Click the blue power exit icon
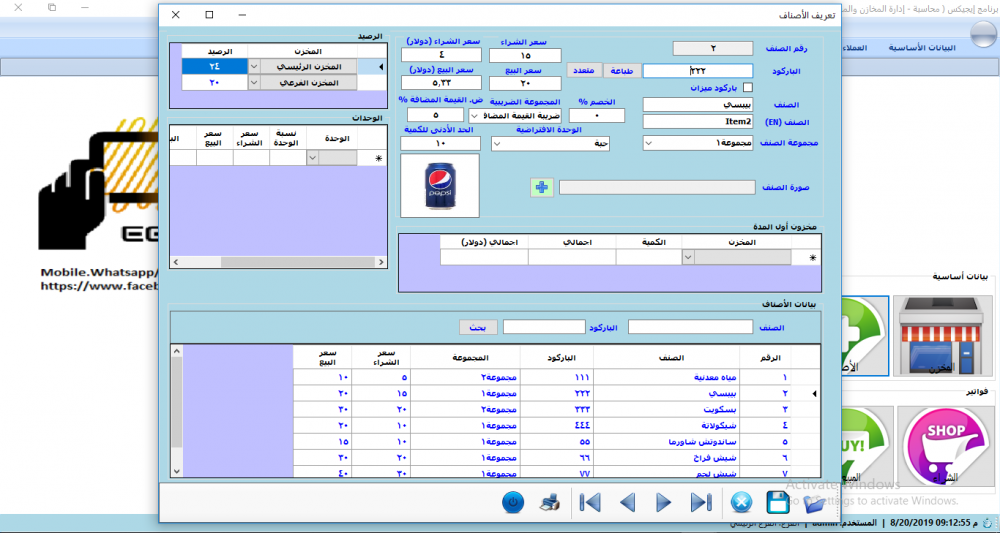The width and height of the screenshot is (1000, 533). click(x=513, y=502)
